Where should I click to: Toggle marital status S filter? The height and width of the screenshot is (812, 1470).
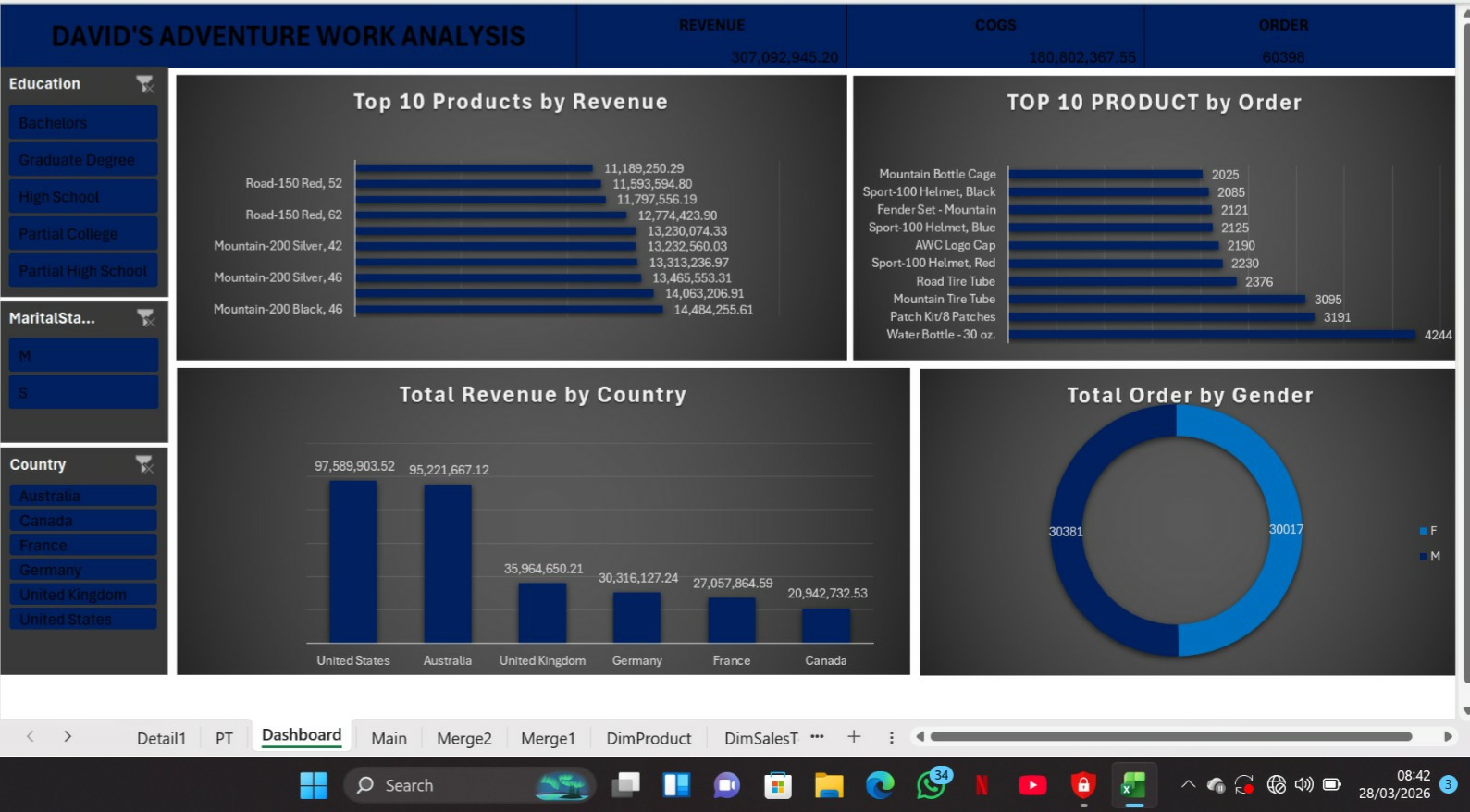pos(83,392)
